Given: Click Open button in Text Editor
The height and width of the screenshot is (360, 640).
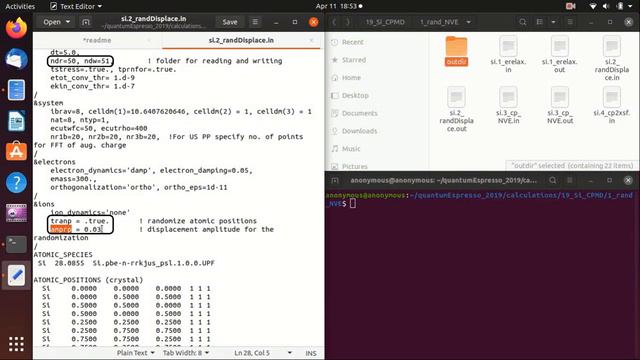Looking at the screenshot, I should 52,22.
